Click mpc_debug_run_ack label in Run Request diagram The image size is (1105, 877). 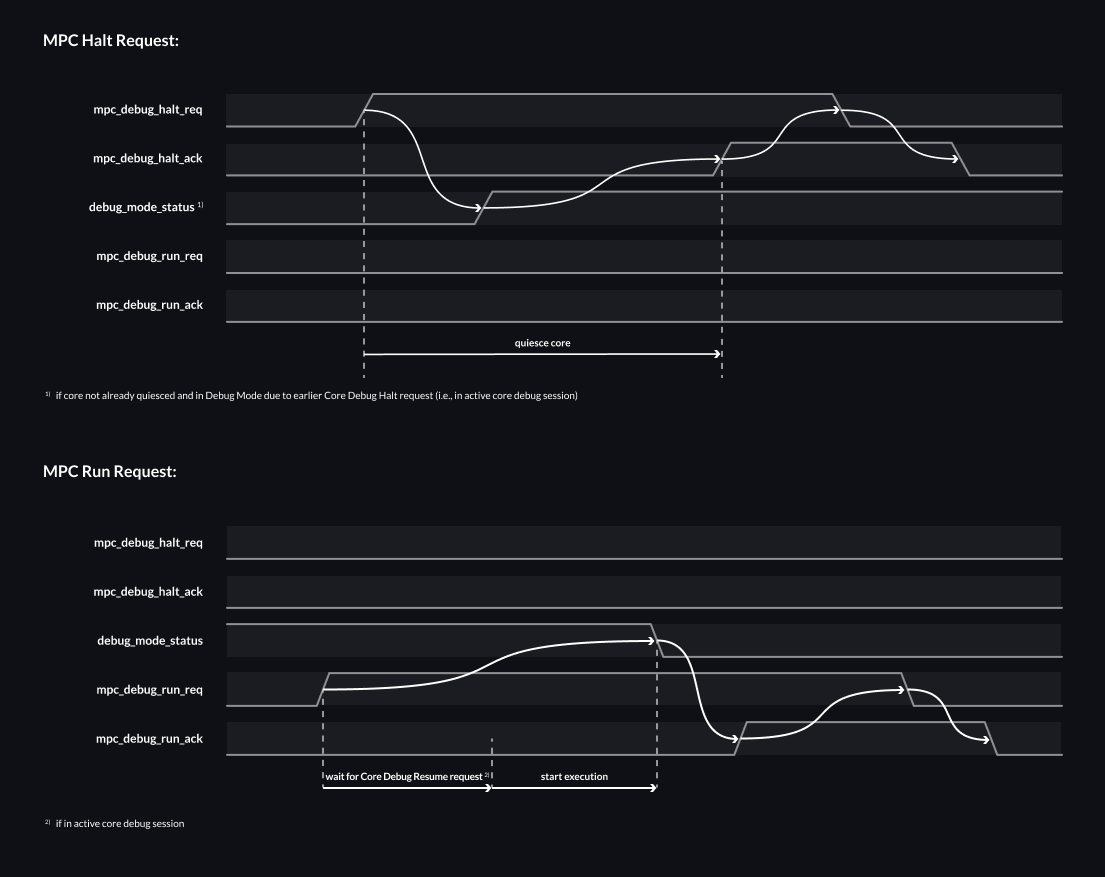pos(149,739)
